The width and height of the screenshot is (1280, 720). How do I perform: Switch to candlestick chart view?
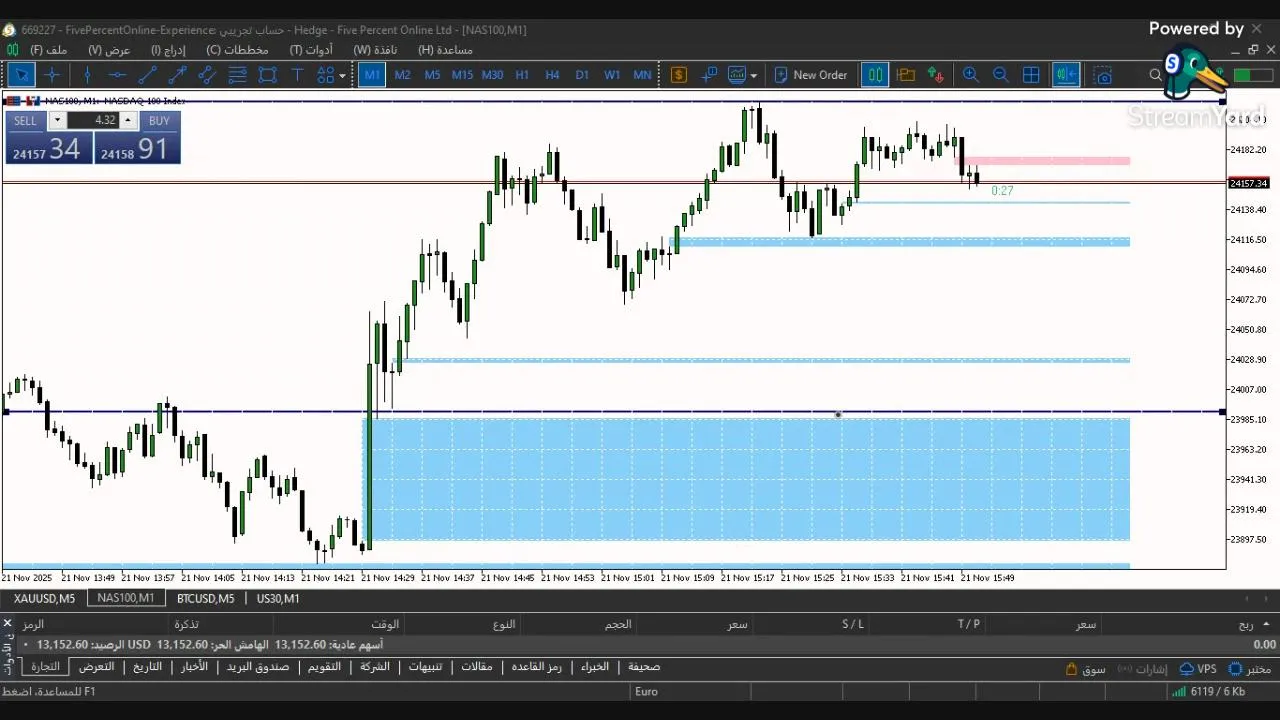[875, 75]
